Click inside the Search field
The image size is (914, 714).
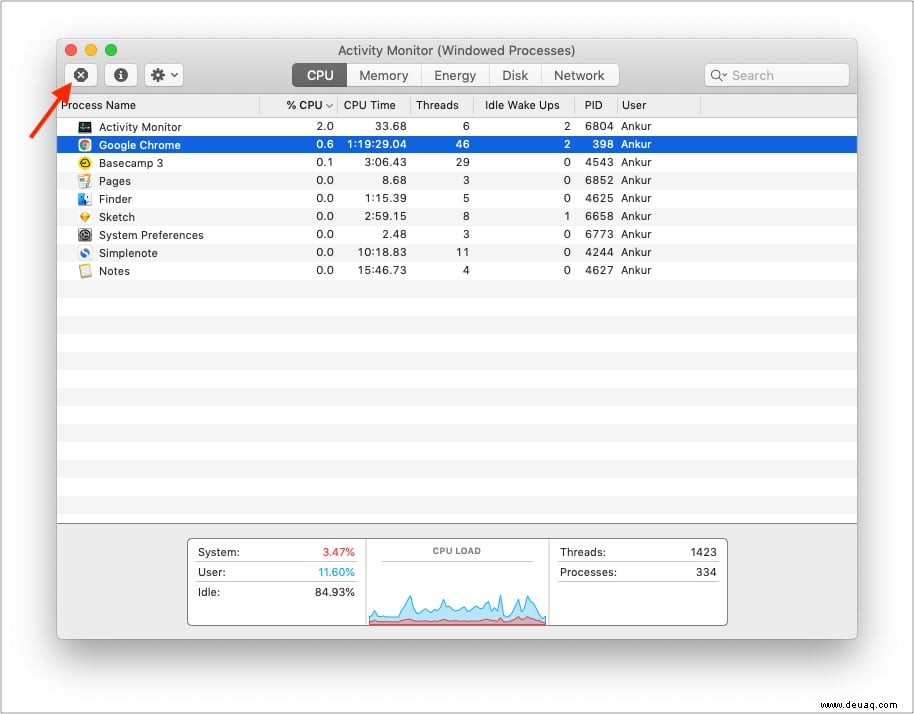[x=776, y=75]
